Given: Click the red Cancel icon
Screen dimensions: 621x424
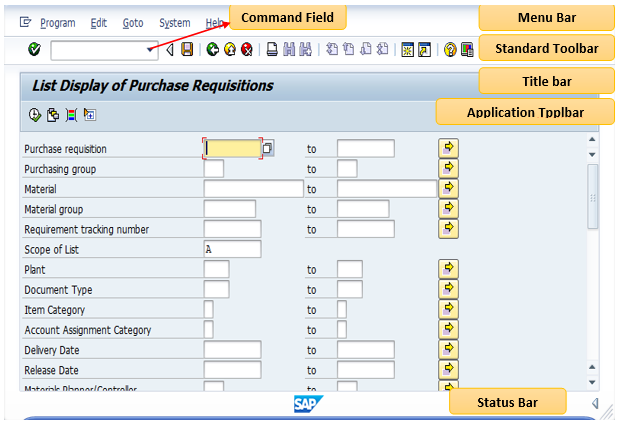Looking at the screenshot, I should click(246, 49).
